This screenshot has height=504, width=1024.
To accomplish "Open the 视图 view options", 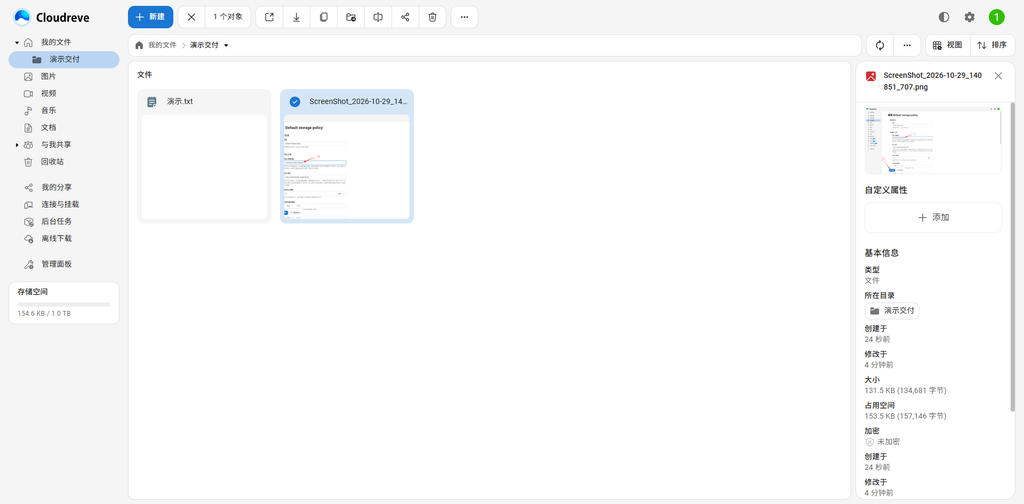I will tap(948, 45).
